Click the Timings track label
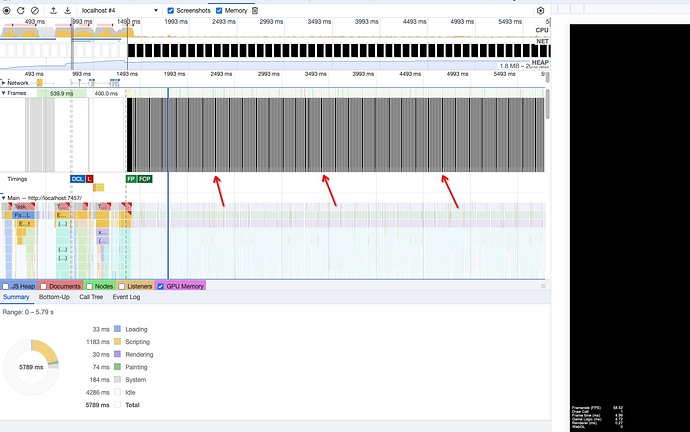This screenshot has width=690, height=432. [x=17, y=179]
